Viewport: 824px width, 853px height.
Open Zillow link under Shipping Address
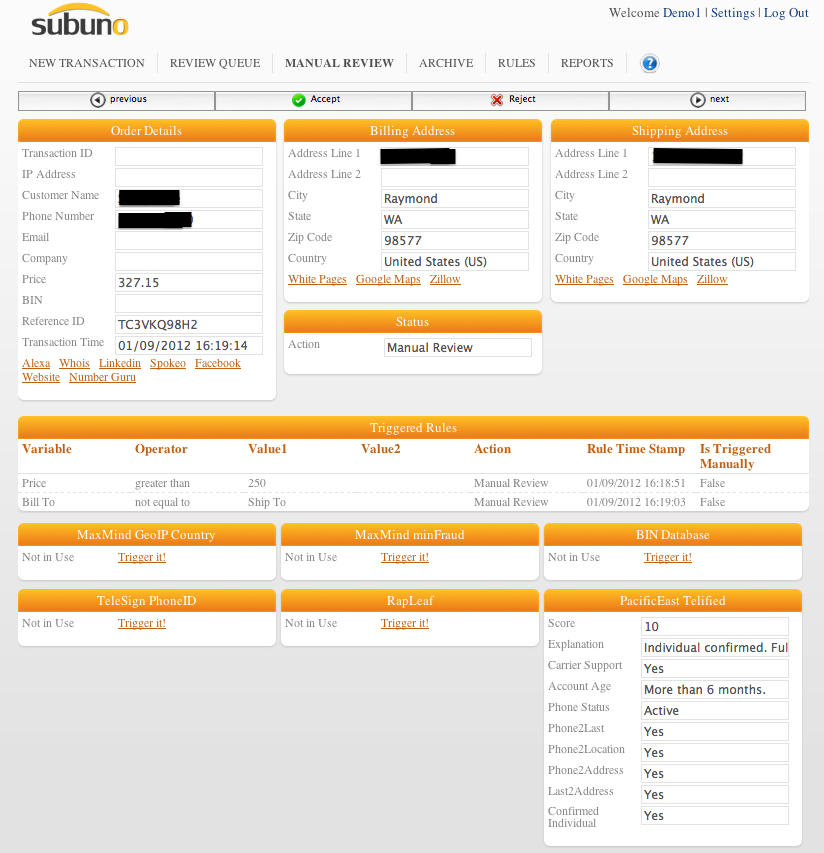click(x=712, y=279)
